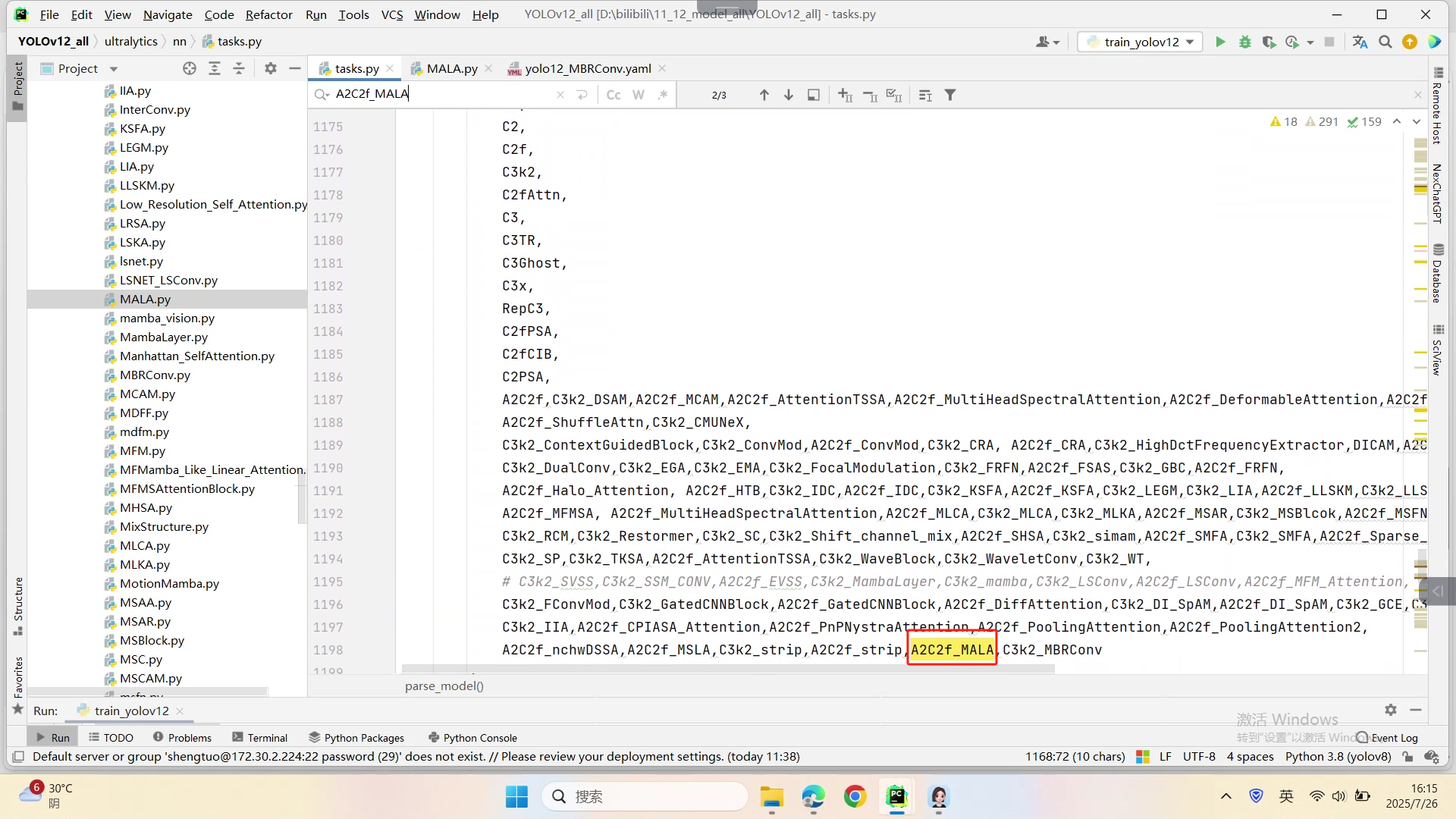Show hidden system tray icons

[1226, 796]
